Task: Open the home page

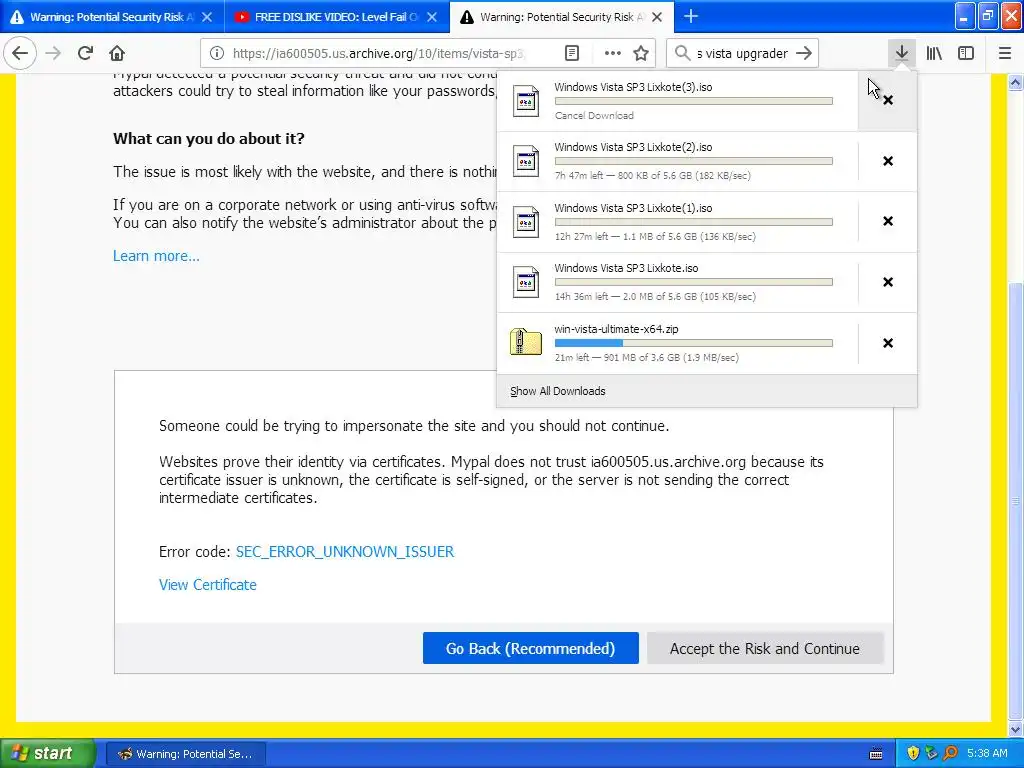Action: (117, 53)
